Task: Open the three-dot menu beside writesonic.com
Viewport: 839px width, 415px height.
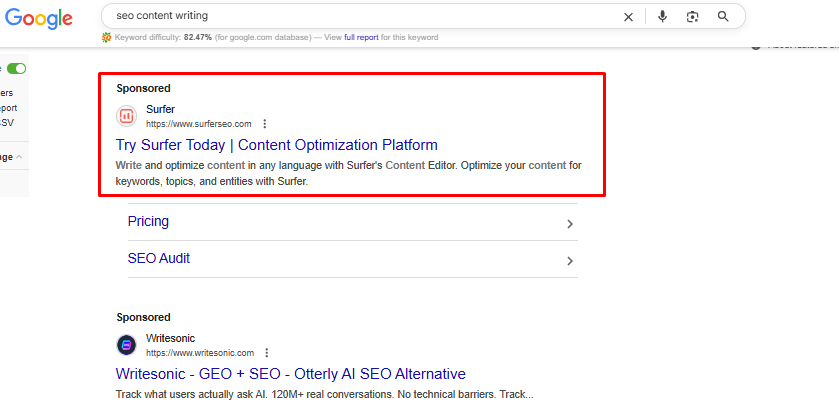Action: click(267, 353)
